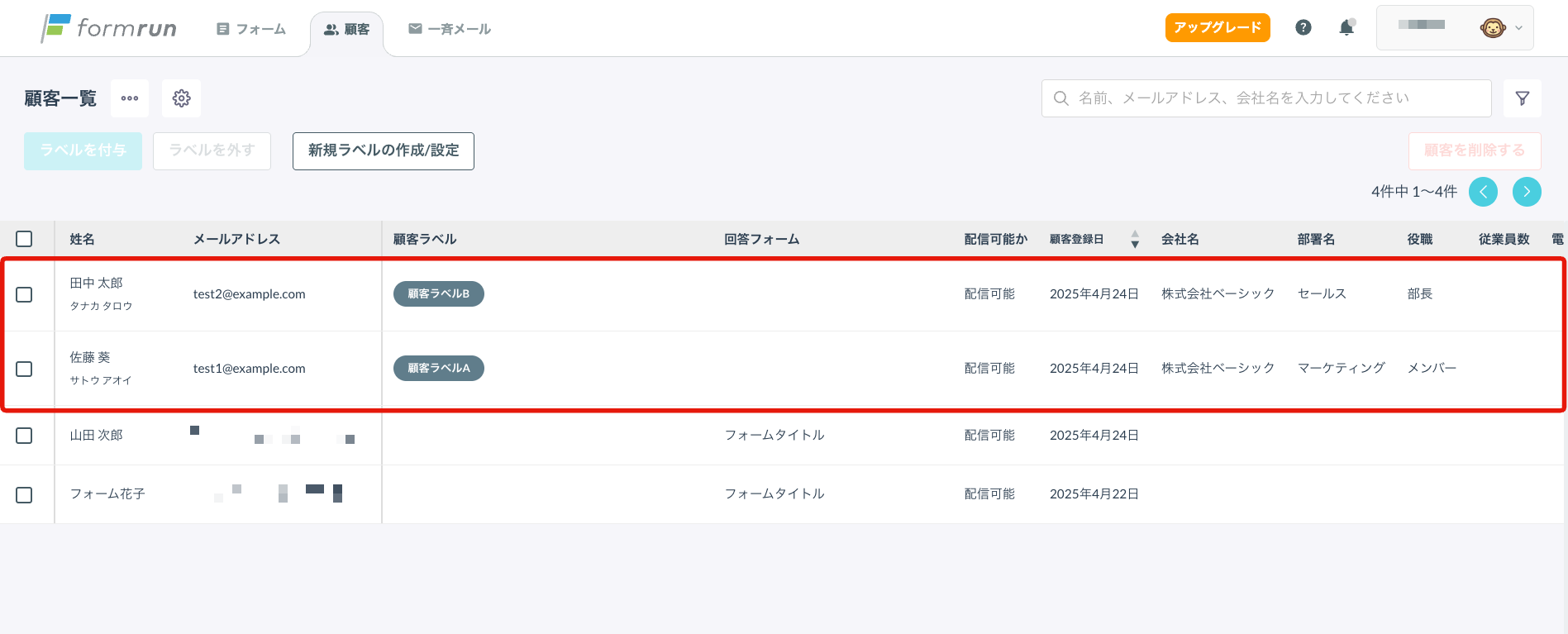
Task: Open customer list settings gear
Action: click(182, 98)
